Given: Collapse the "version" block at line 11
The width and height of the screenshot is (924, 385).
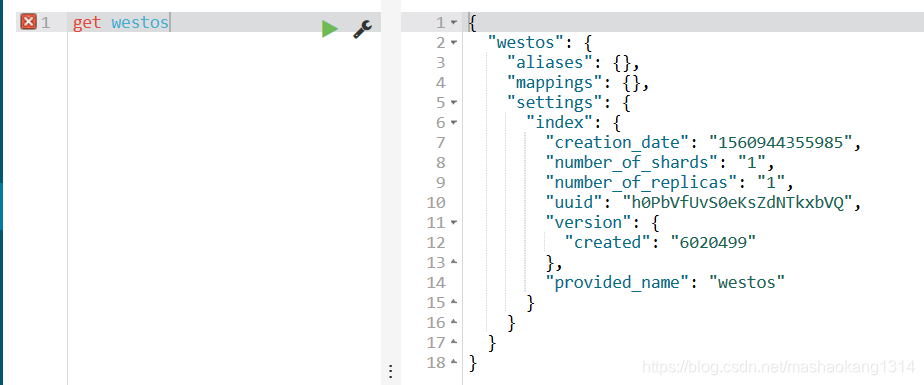Looking at the screenshot, I should 454,223.
